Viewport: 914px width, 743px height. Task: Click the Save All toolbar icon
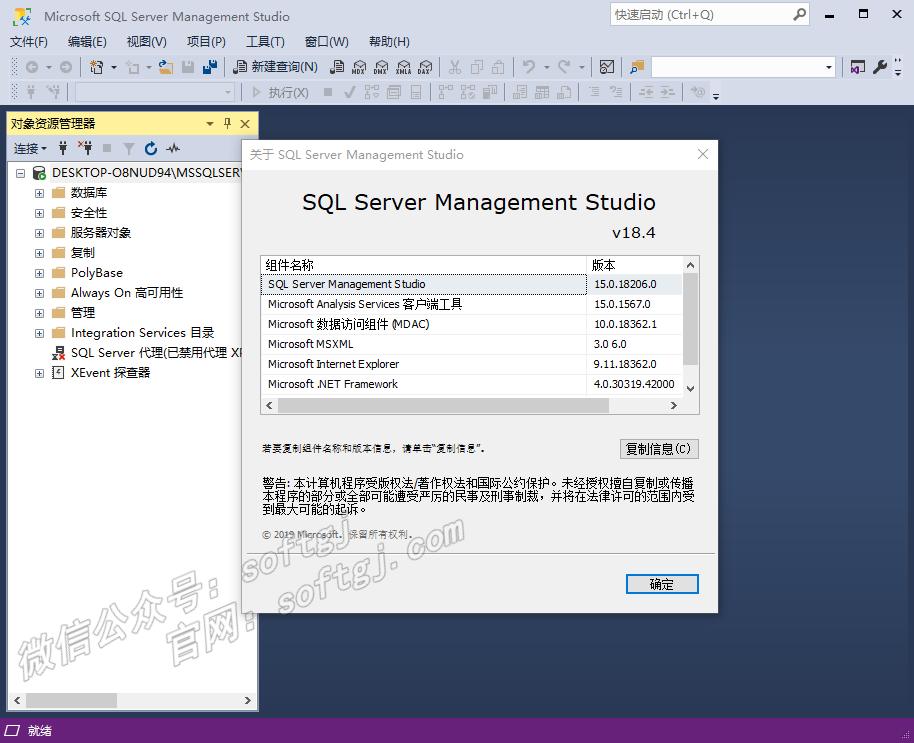click(x=210, y=67)
